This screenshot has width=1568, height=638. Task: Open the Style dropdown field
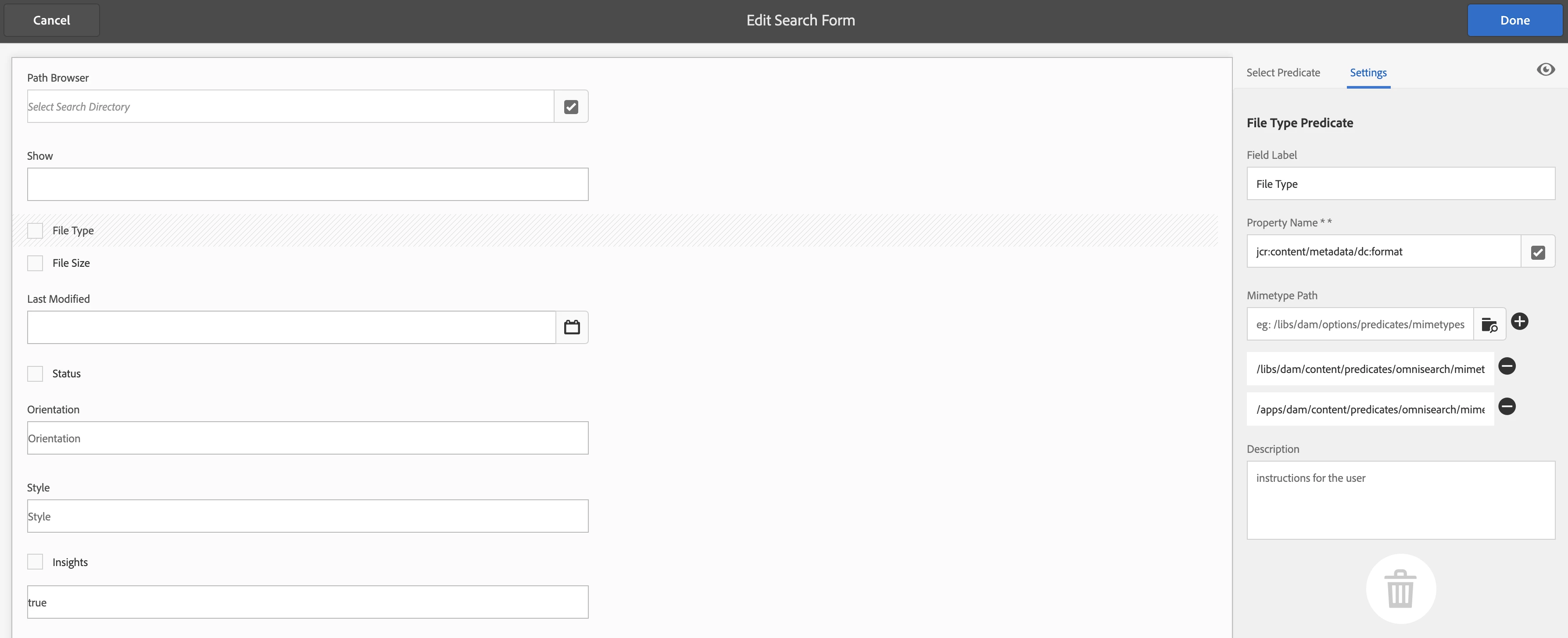(308, 516)
